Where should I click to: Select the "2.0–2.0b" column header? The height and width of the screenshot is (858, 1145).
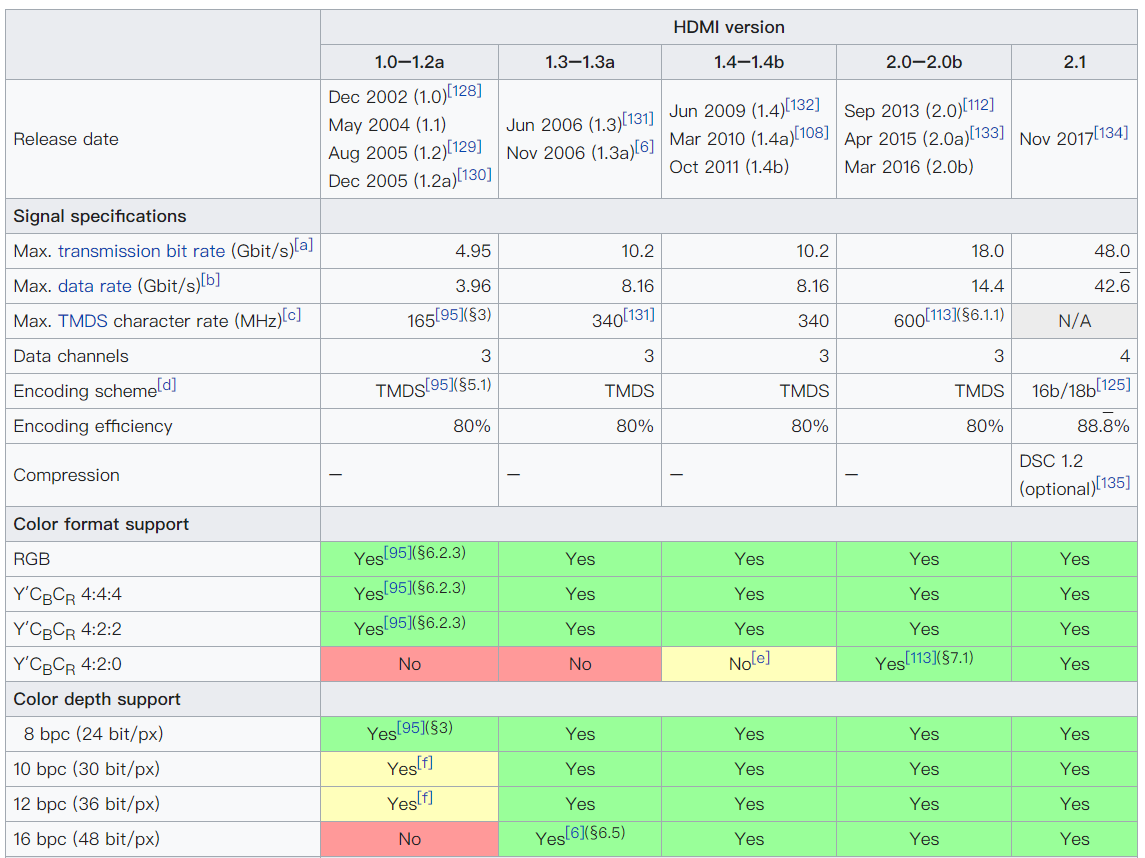(924, 62)
